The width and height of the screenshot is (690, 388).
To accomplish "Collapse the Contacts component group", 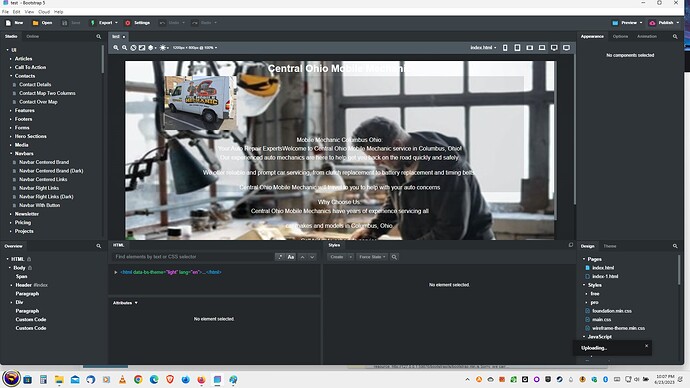I will [x=11, y=76].
